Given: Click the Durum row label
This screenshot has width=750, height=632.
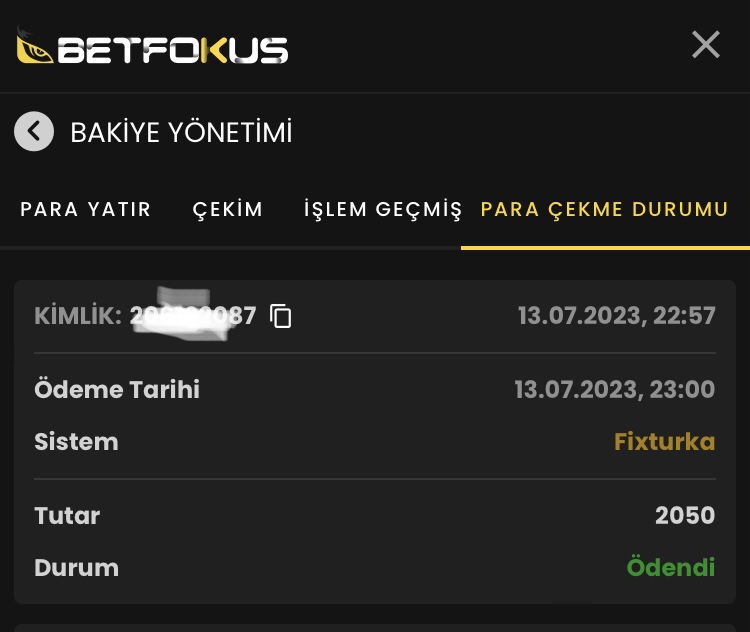Looking at the screenshot, I should click(76, 567).
